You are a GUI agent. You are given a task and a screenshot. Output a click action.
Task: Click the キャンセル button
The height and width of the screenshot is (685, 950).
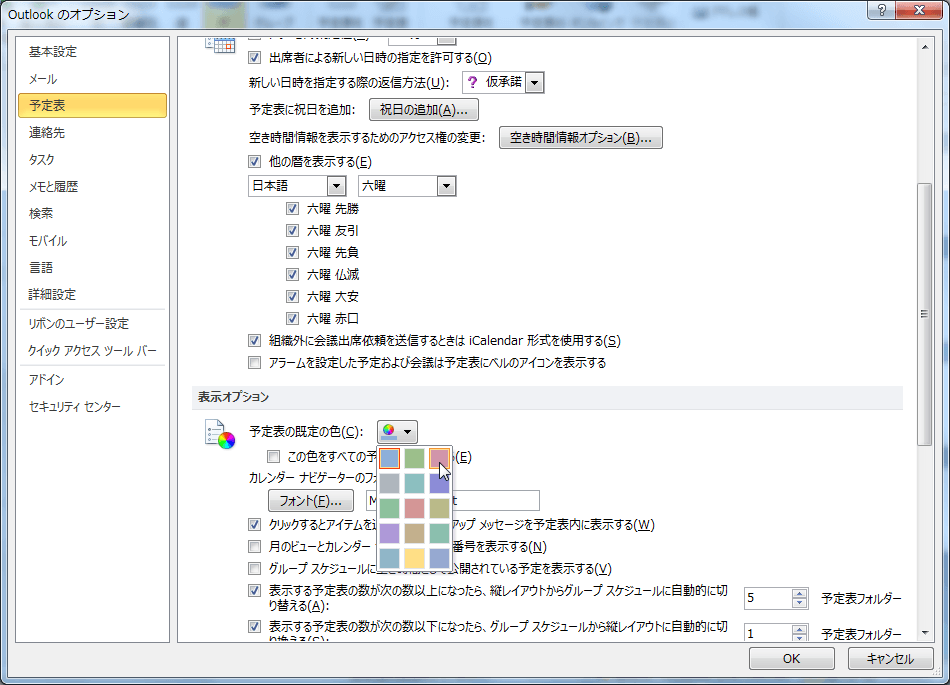(890, 658)
